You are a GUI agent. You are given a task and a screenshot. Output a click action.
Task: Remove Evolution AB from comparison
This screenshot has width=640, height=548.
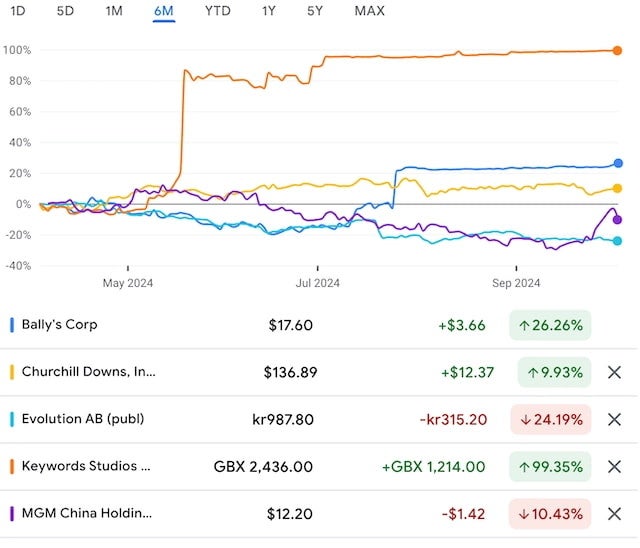tap(614, 419)
